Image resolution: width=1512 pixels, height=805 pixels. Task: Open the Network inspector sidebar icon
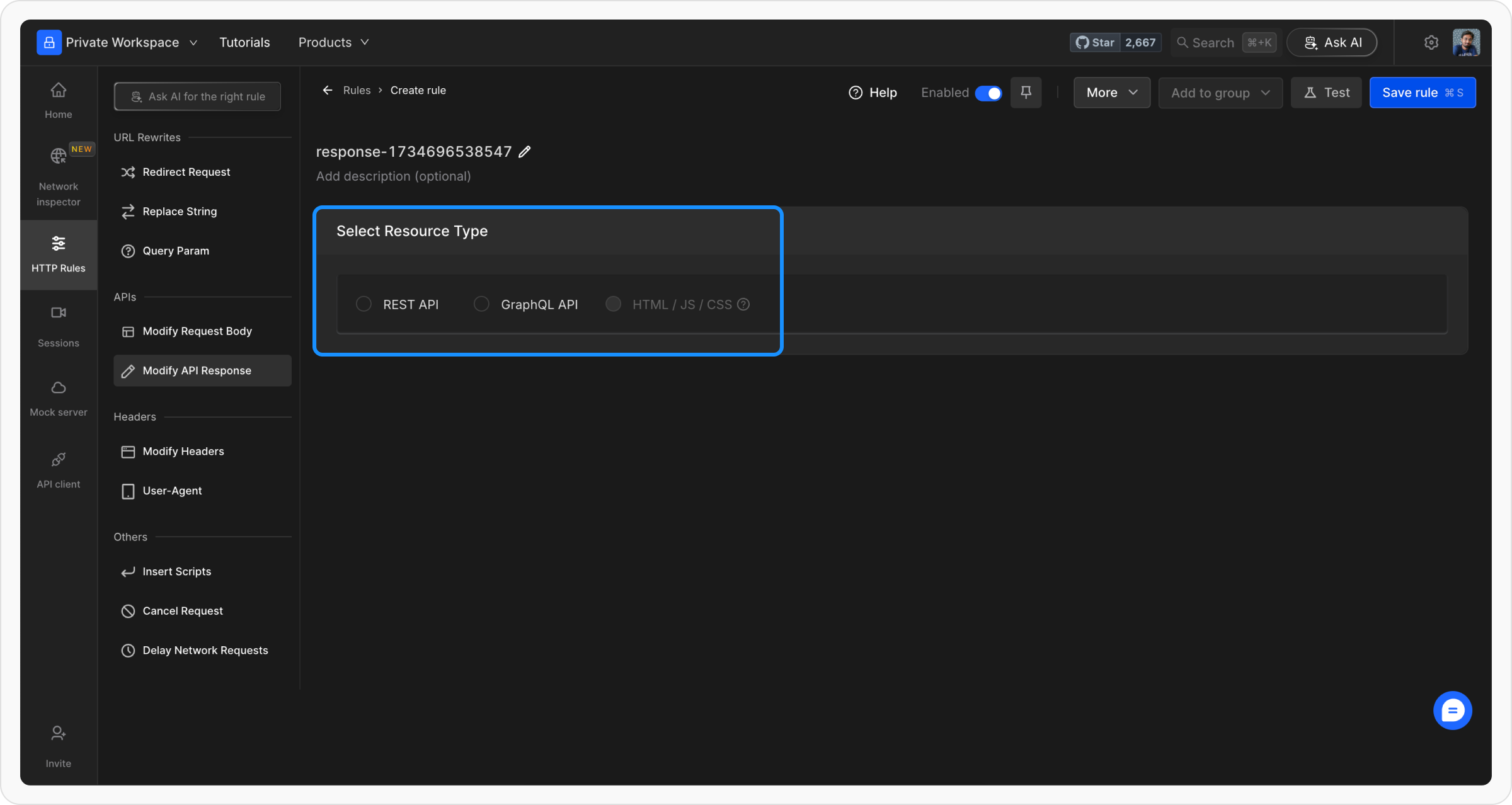(58, 156)
